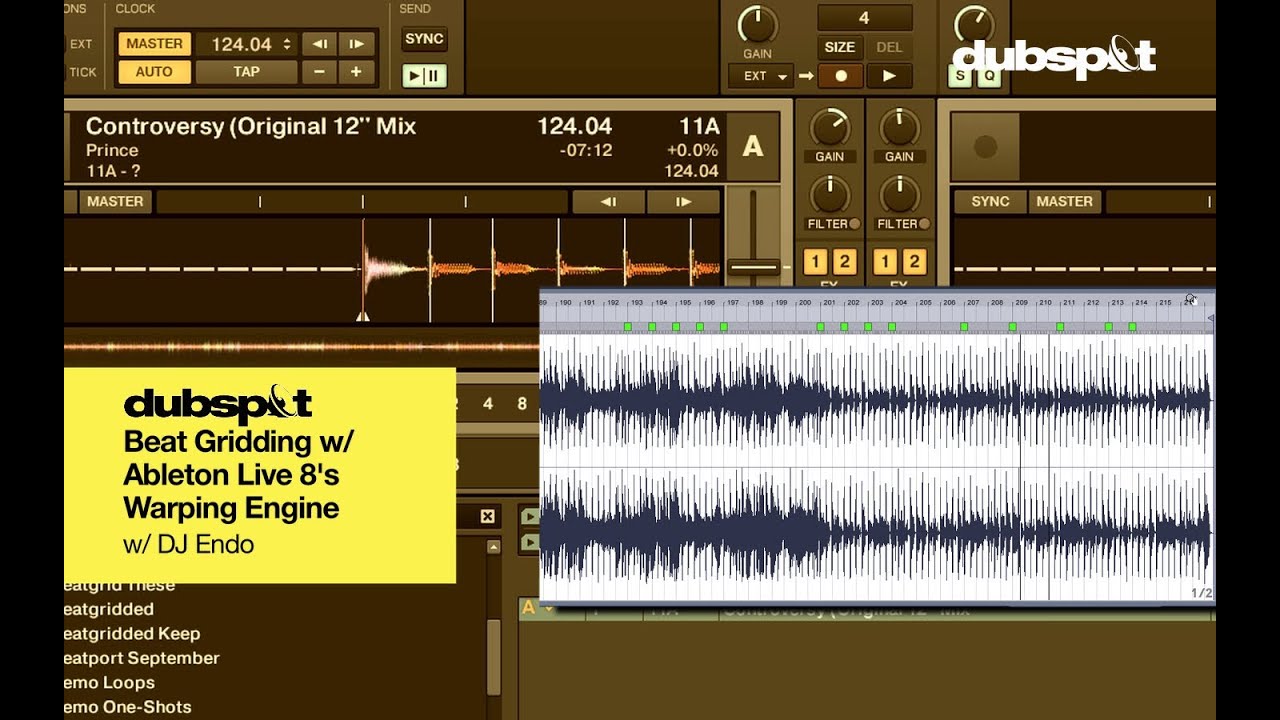Enable SYNC on Deck B

click(x=990, y=202)
